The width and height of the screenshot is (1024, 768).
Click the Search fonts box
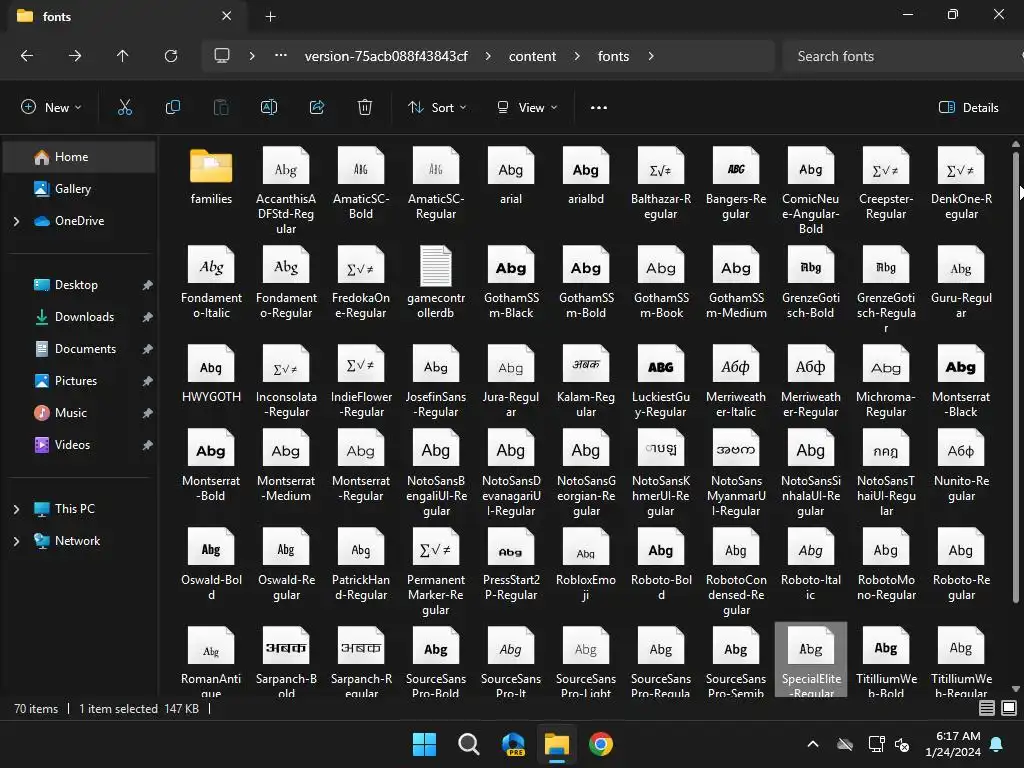click(x=901, y=56)
